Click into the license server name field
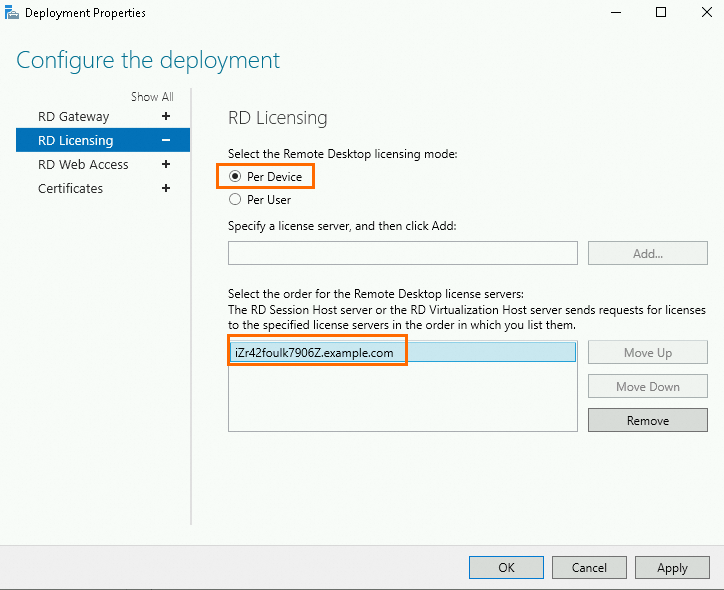The width and height of the screenshot is (724, 590). coord(403,253)
